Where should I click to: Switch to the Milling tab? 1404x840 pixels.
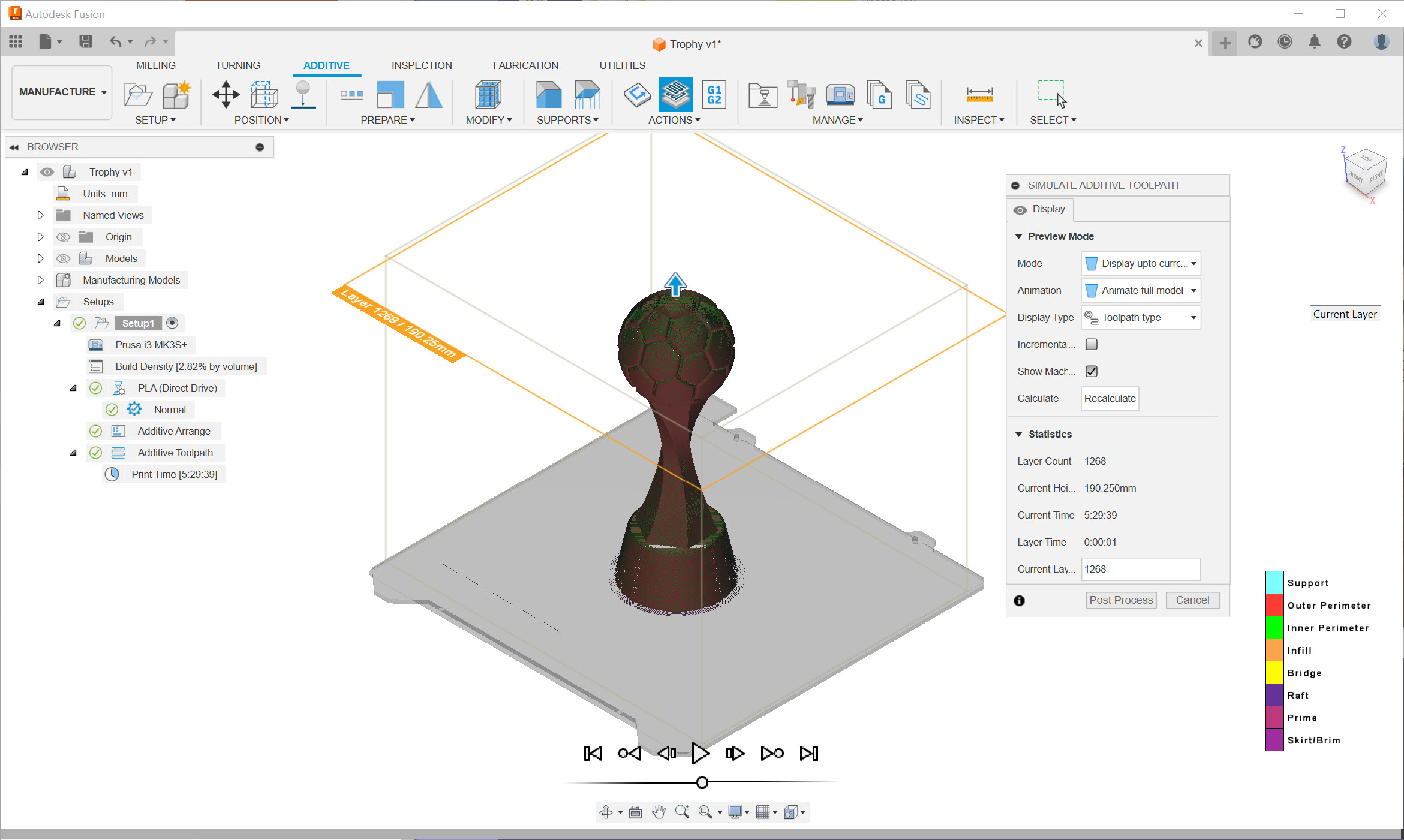coord(155,65)
